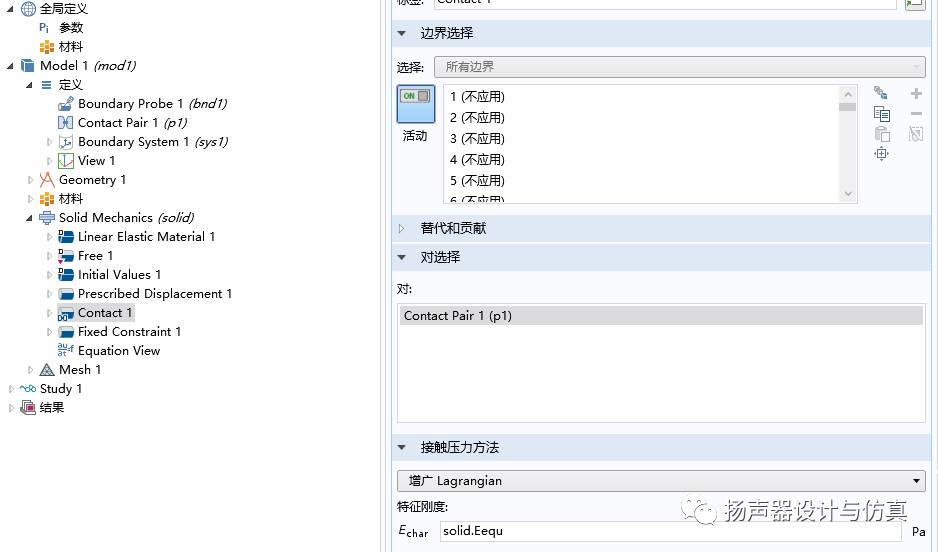Open the contact pressure method dropdown
The image size is (938, 552).
[660, 481]
